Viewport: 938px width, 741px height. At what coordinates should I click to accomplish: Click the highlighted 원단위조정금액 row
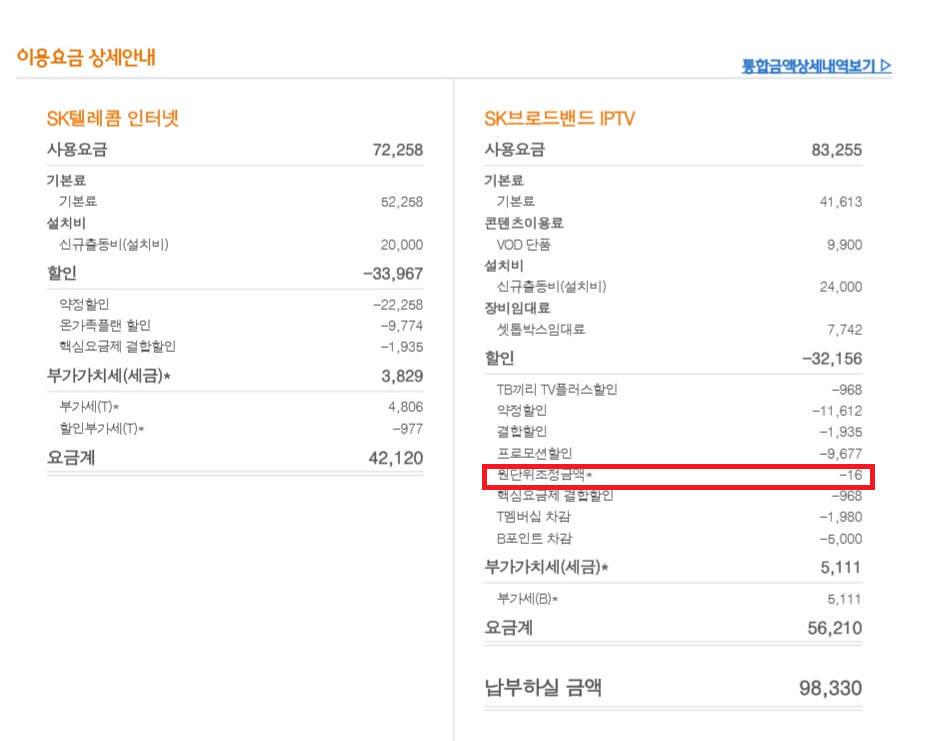(x=679, y=476)
